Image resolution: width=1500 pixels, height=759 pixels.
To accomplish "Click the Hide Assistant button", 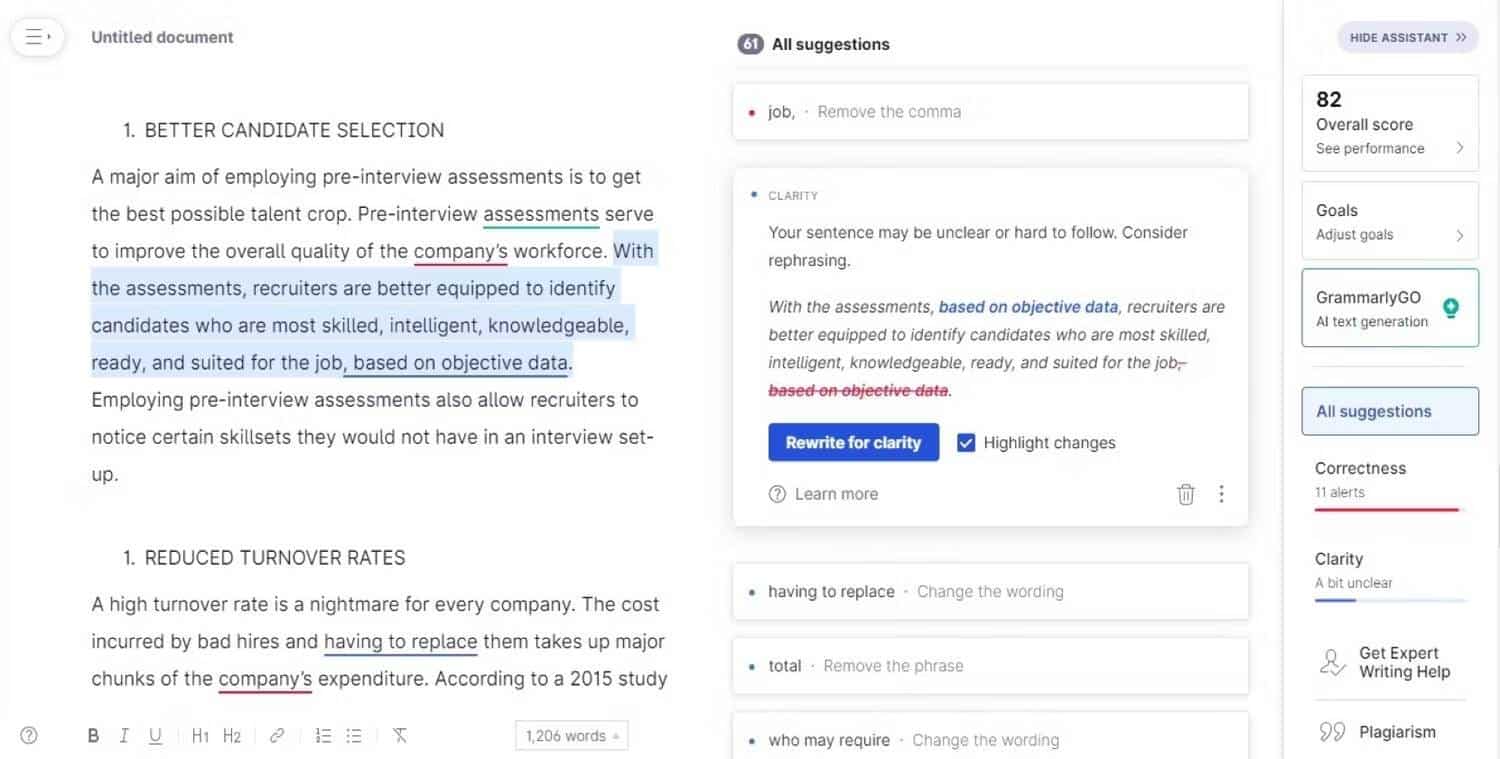I will pos(1408,38).
